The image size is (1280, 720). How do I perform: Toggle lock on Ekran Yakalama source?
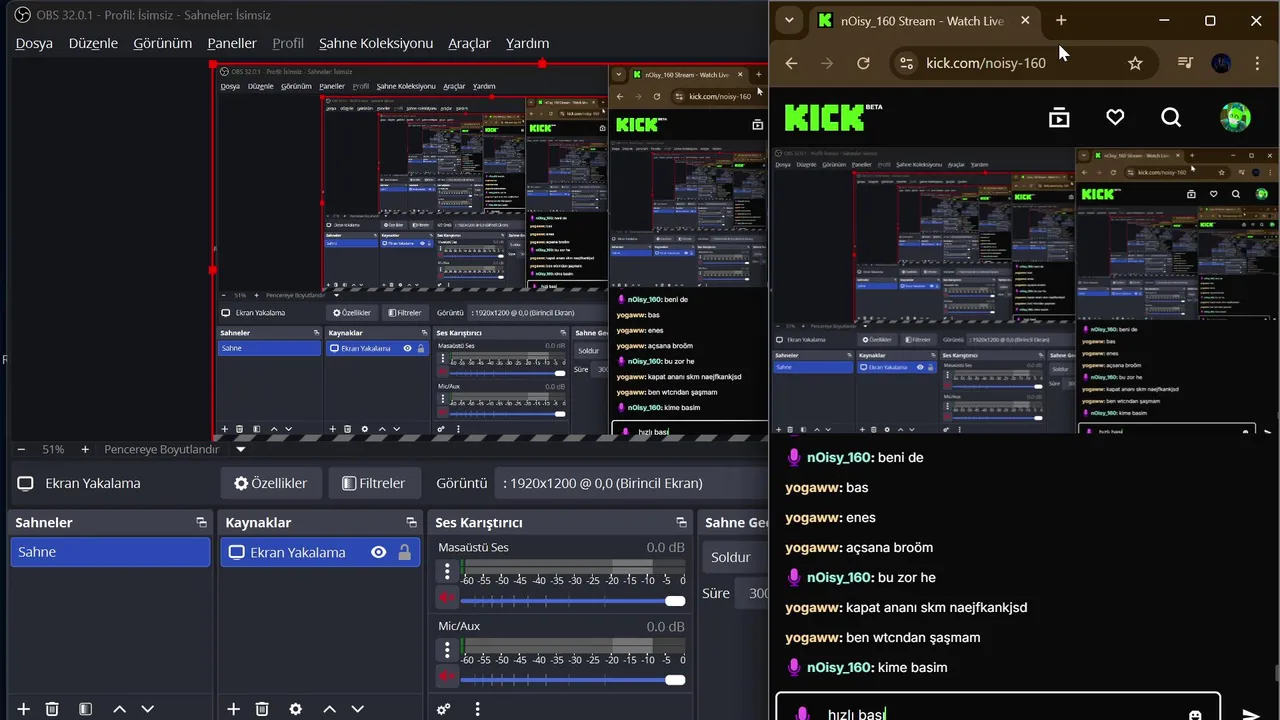pos(404,552)
